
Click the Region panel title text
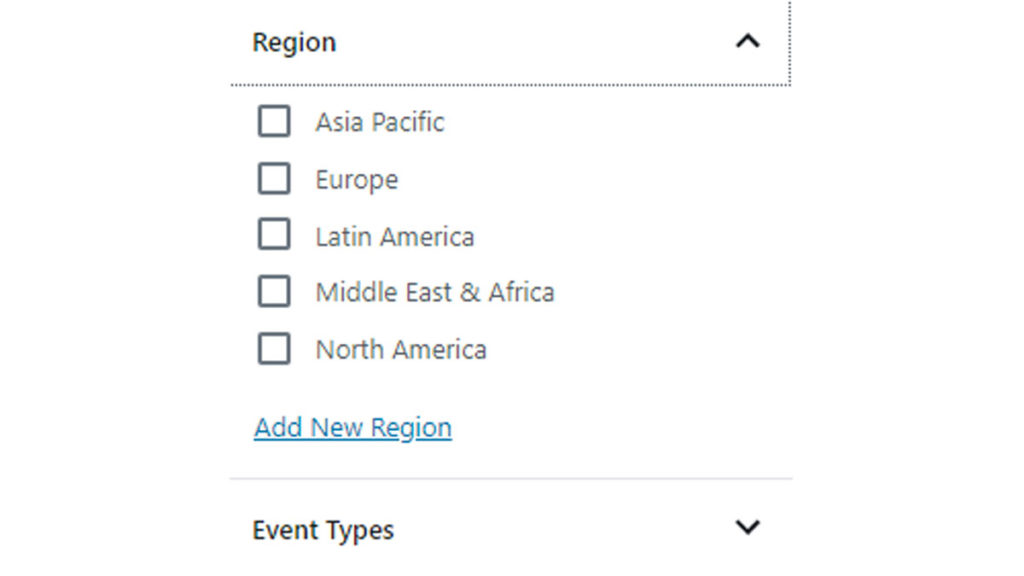coord(294,43)
